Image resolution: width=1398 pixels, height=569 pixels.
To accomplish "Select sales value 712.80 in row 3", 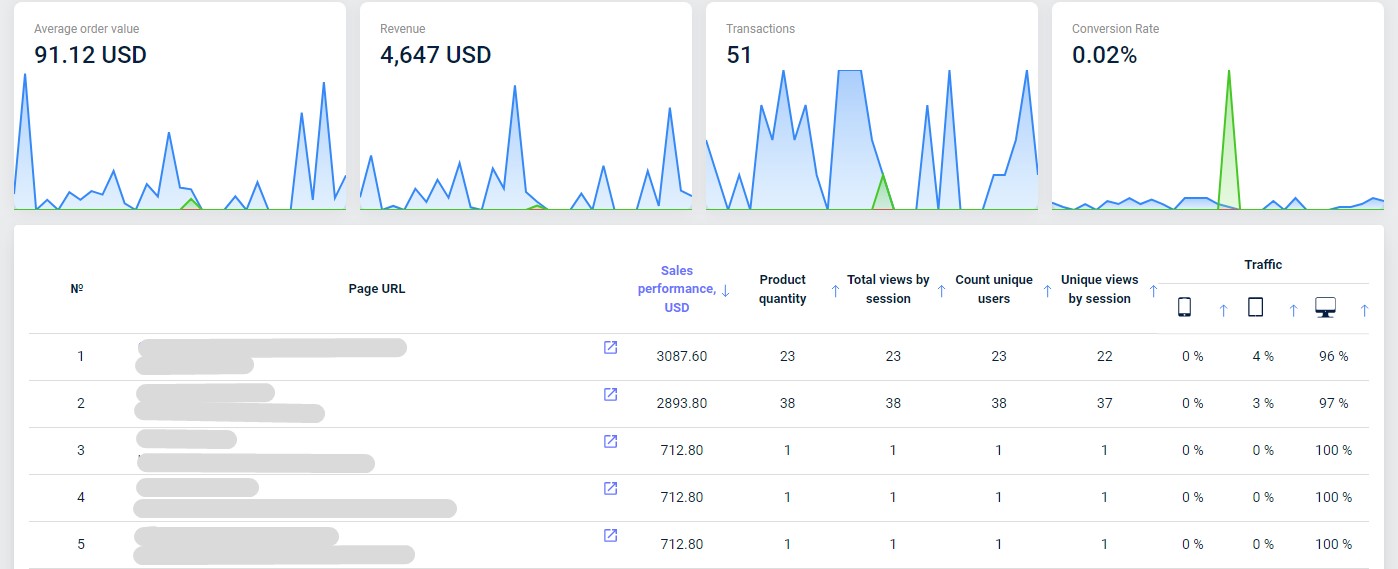I will (682, 450).
